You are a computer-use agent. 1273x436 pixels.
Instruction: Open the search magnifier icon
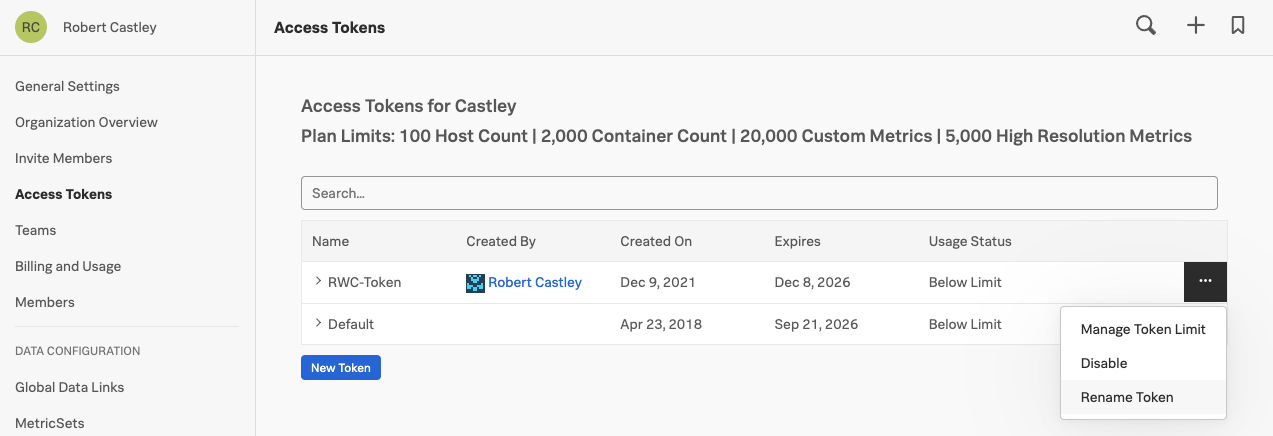pos(1146,26)
